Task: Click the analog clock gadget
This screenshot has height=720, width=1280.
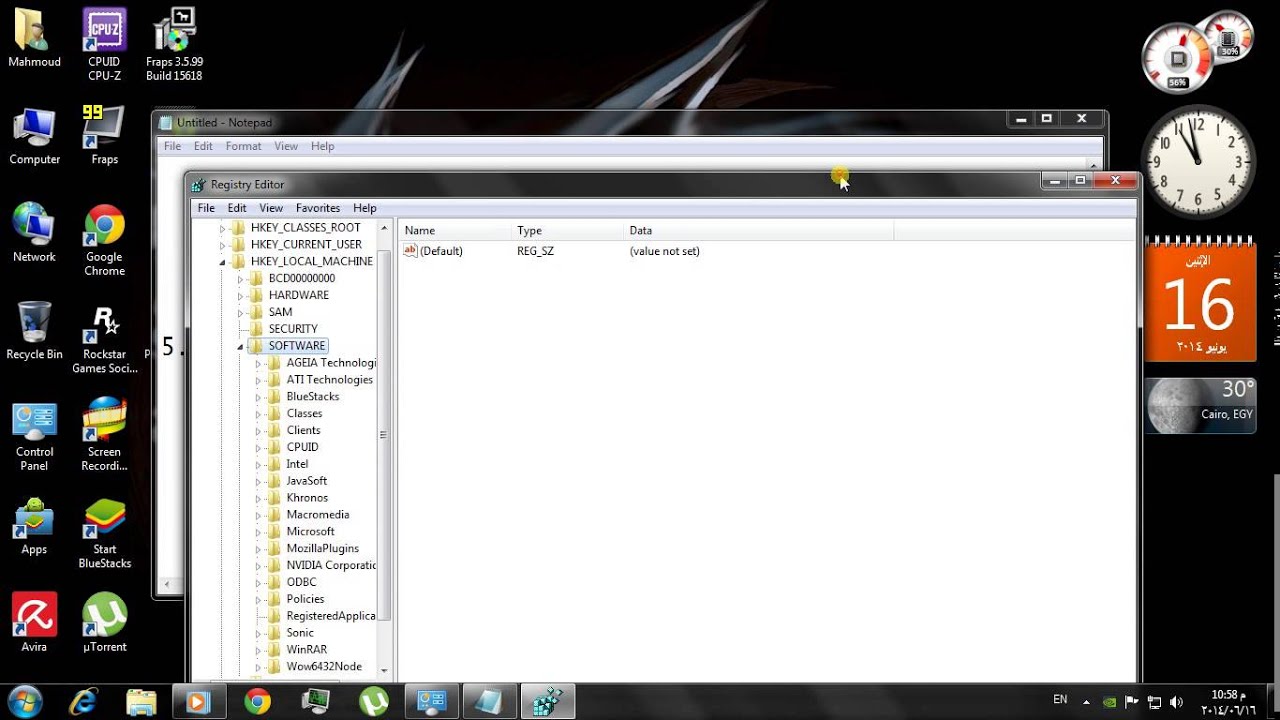Action: point(1198,162)
